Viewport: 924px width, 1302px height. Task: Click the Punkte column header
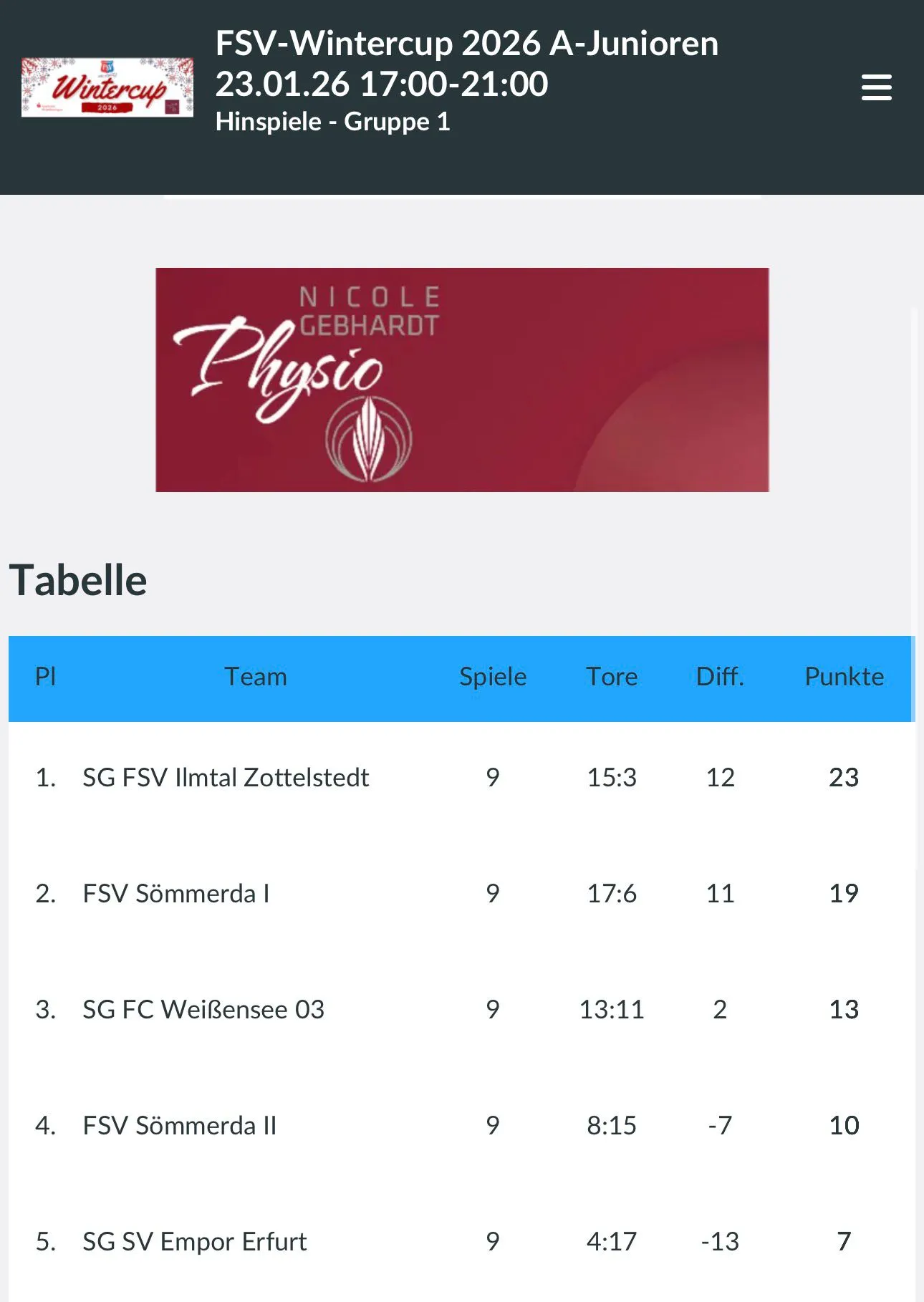point(844,677)
